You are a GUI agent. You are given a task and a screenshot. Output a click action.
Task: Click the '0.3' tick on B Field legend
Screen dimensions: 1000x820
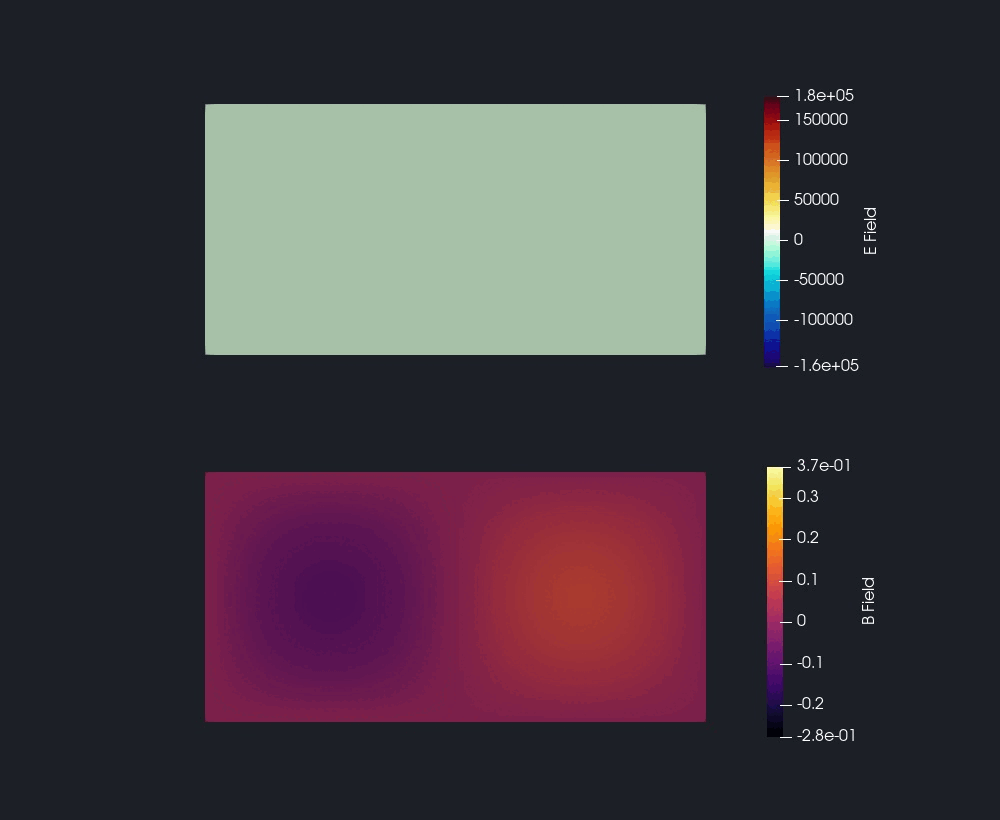point(807,497)
